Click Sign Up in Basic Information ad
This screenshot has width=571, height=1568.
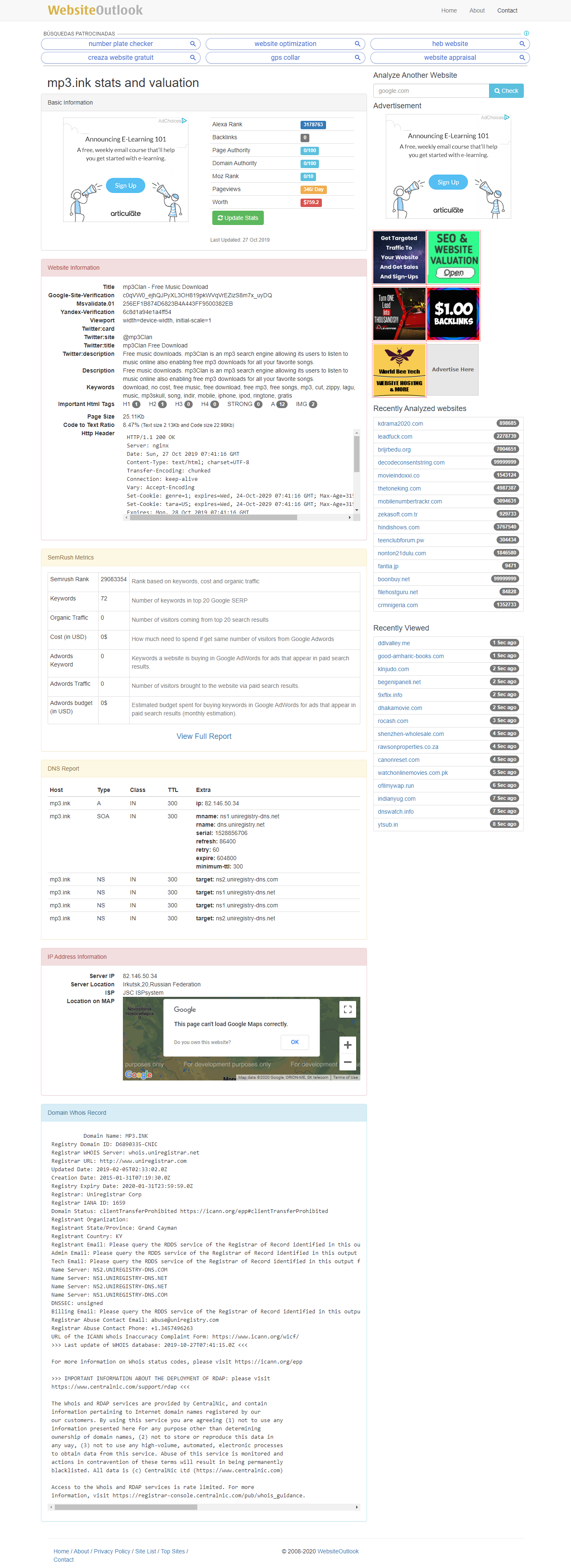coord(125,186)
